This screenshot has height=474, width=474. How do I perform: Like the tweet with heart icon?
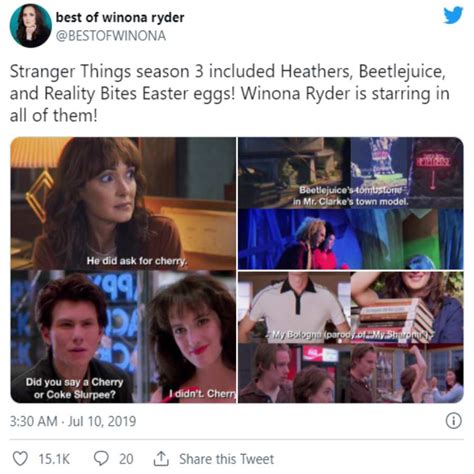pos(20,458)
